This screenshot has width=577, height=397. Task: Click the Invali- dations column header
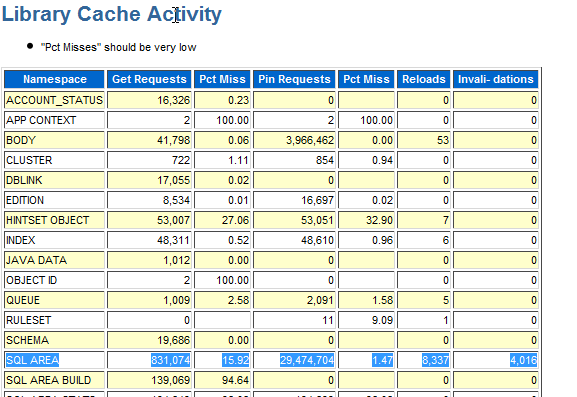pos(495,79)
